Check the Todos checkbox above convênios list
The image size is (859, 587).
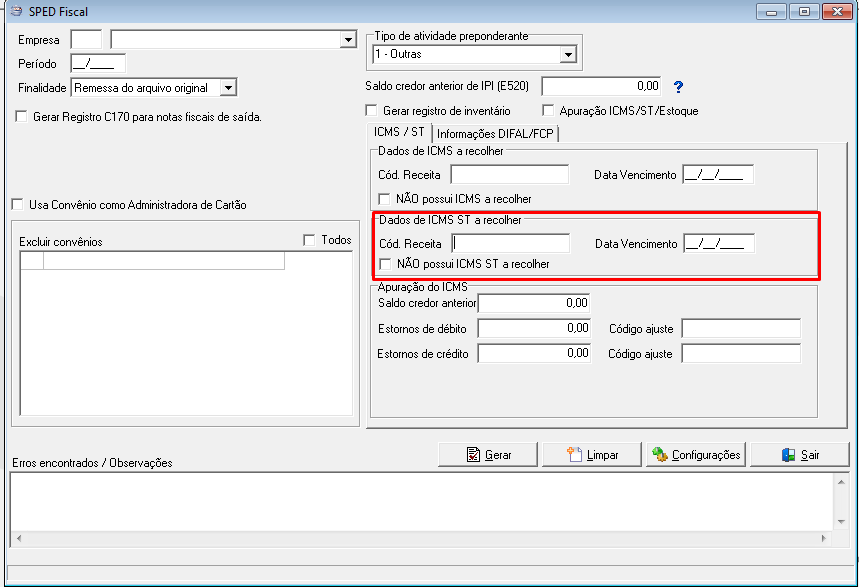[x=310, y=240]
